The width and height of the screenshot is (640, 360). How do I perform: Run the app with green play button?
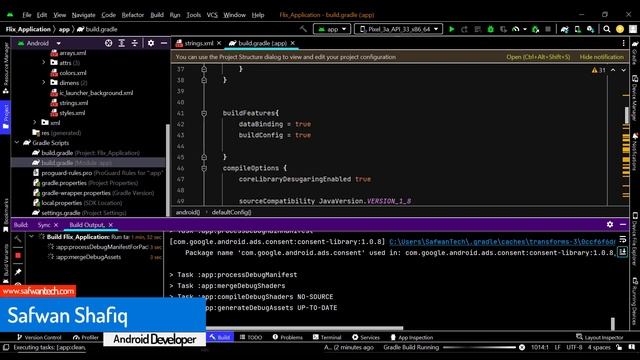(451, 29)
